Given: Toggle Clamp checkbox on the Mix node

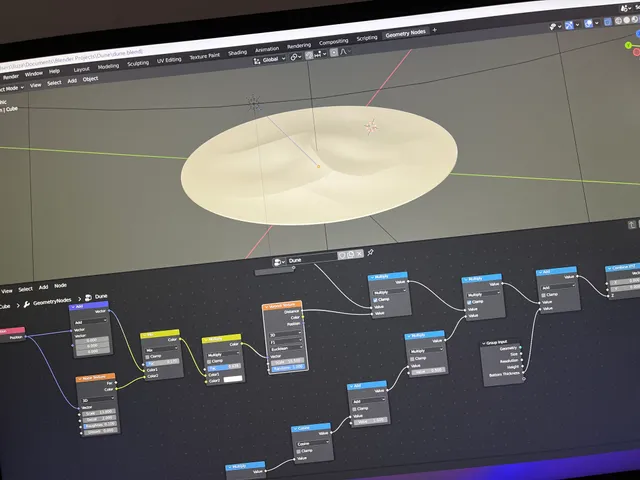Looking at the screenshot, I should tap(148, 357).
